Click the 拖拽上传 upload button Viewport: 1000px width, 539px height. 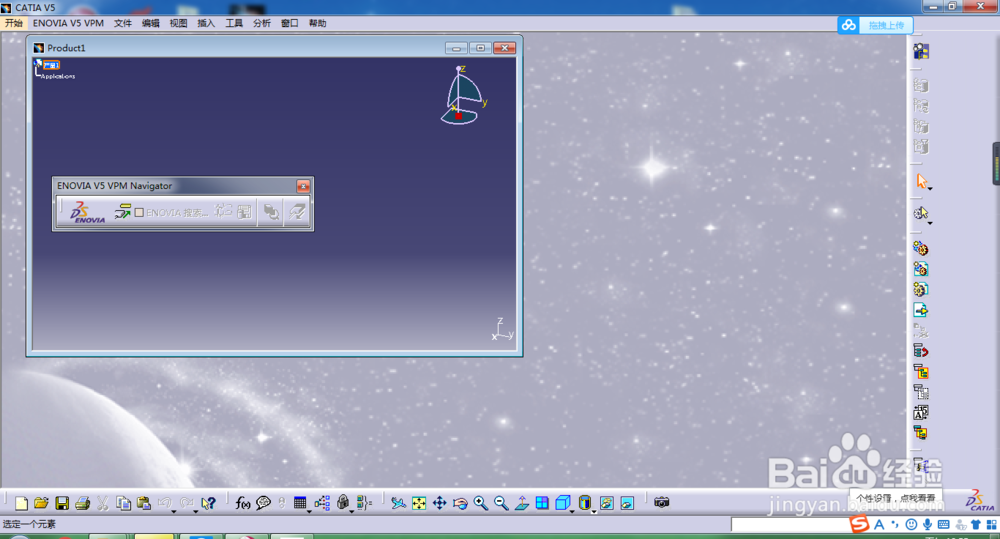[x=875, y=26]
